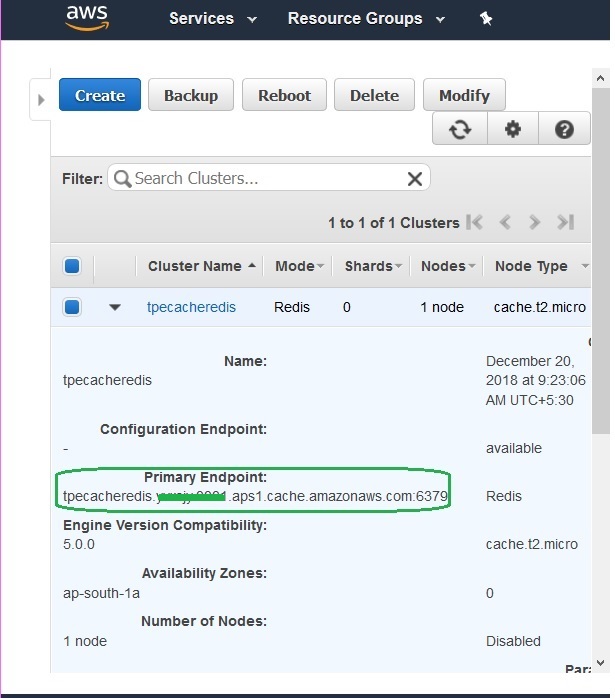Open the settings gear icon
This screenshot has width=615, height=698.
click(513, 130)
